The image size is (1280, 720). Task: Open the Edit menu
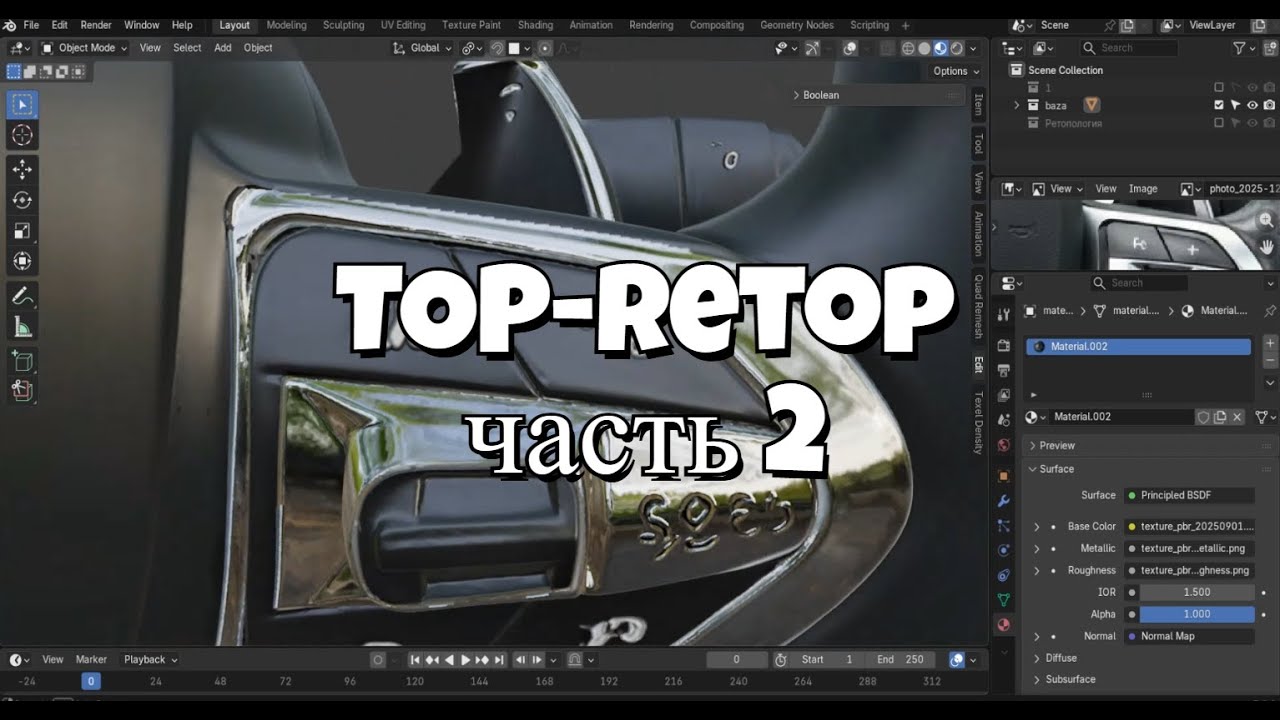pos(60,25)
